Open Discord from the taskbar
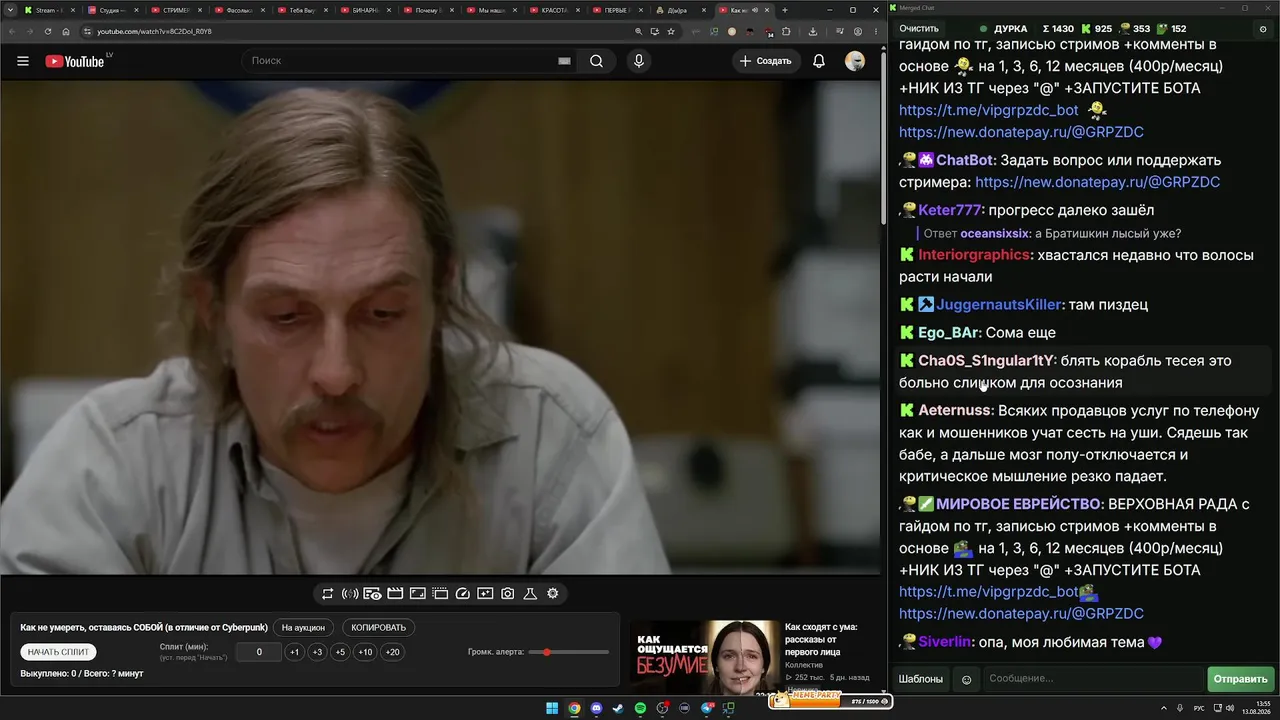Image resolution: width=1280 pixels, height=720 pixels. point(596,709)
